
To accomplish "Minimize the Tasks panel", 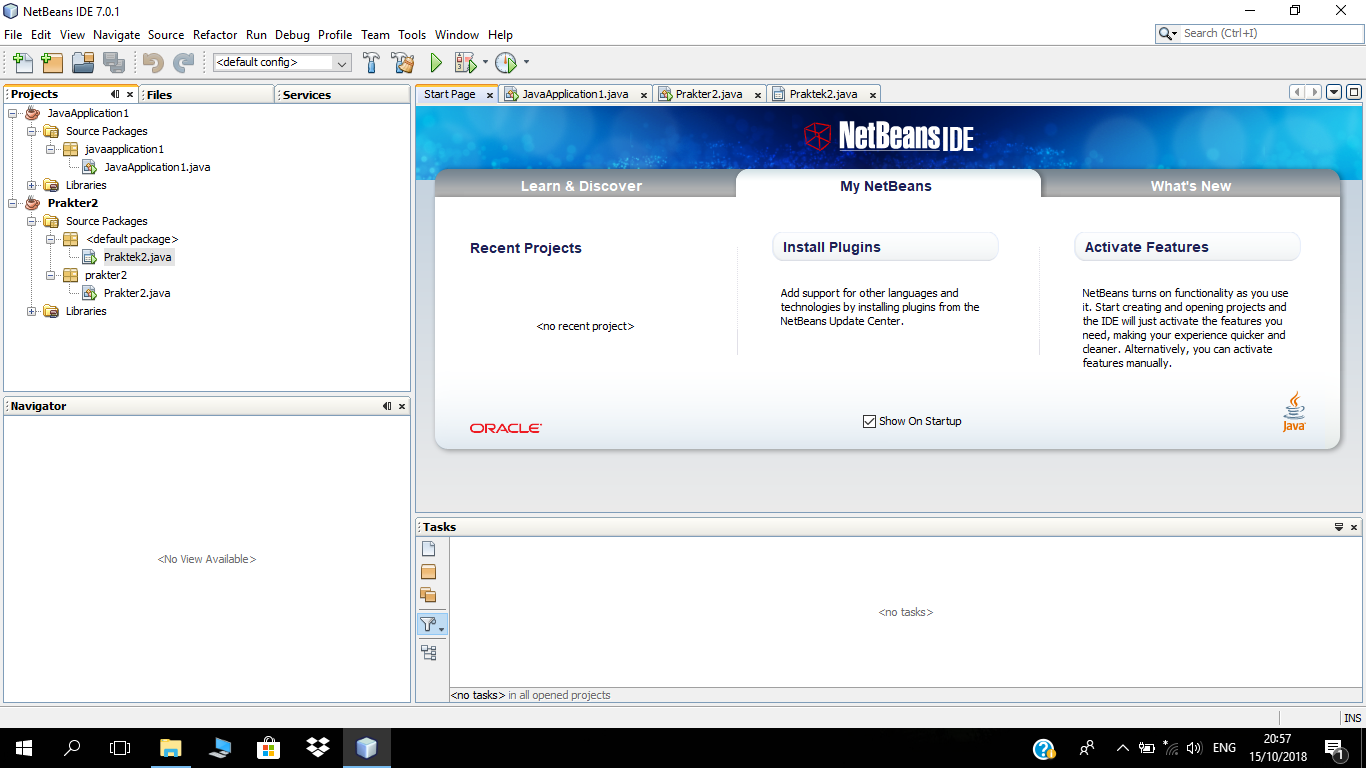I will [1339, 527].
